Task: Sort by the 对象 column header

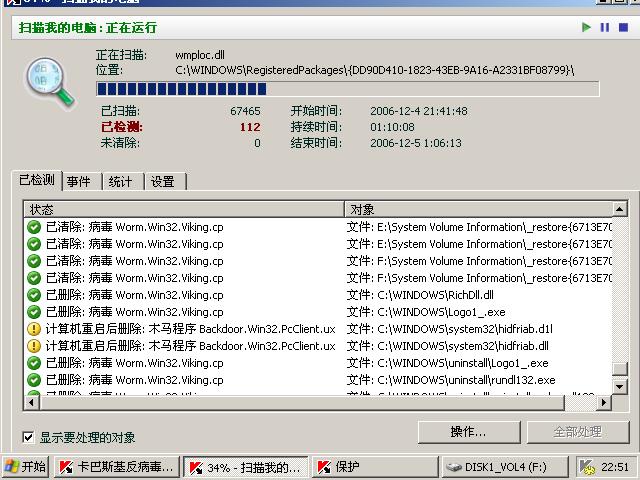Action: [478, 209]
